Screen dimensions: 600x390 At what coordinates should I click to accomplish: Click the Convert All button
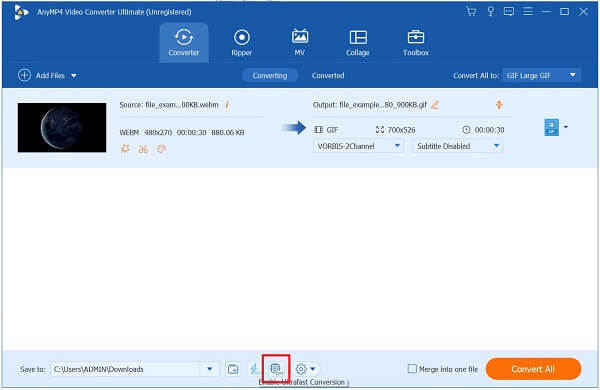click(x=533, y=369)
